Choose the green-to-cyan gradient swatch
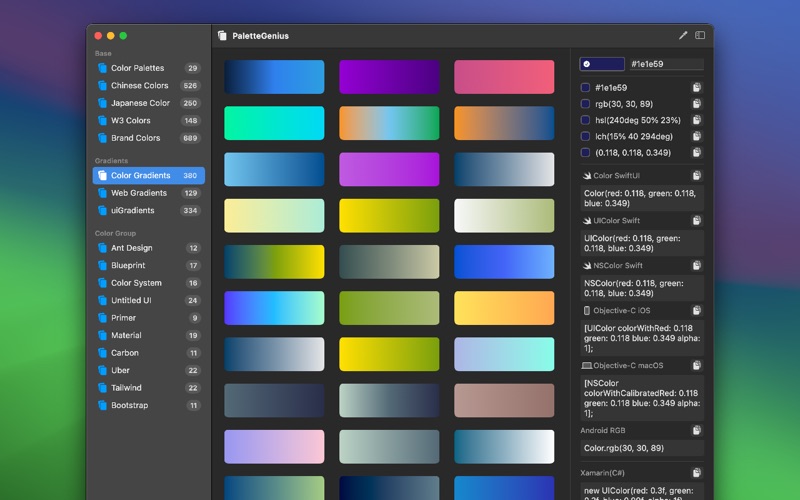Viewport: 800px width, 500px height. click(x=274, y=123)
